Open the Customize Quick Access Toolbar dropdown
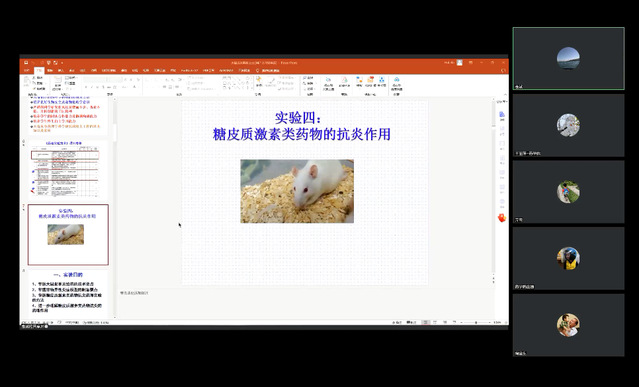639x387 pixels. click(62, 63)
